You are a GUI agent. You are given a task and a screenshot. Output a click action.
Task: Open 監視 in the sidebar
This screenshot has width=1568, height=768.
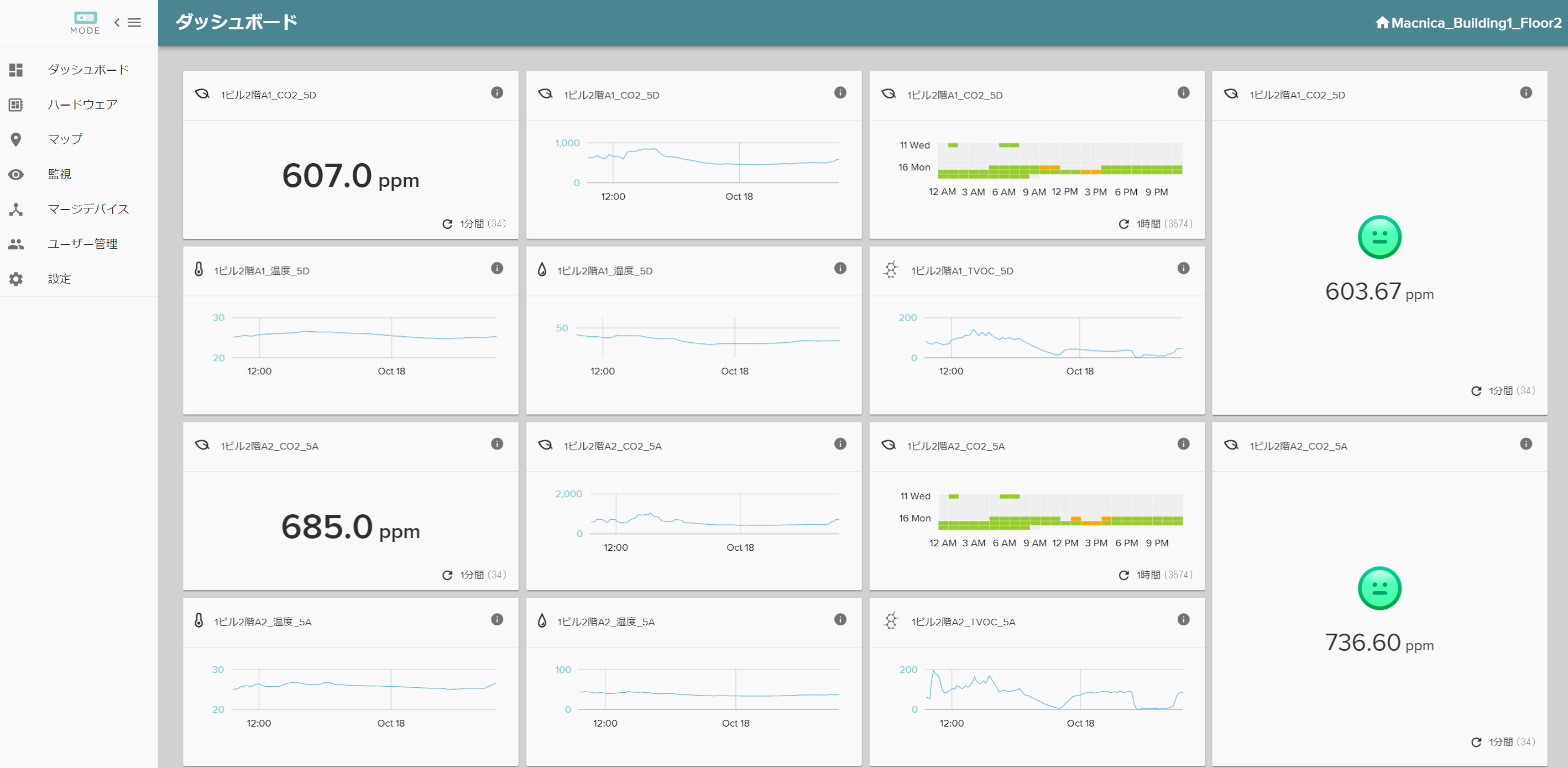pyautogui.click(x=79, y=174)
